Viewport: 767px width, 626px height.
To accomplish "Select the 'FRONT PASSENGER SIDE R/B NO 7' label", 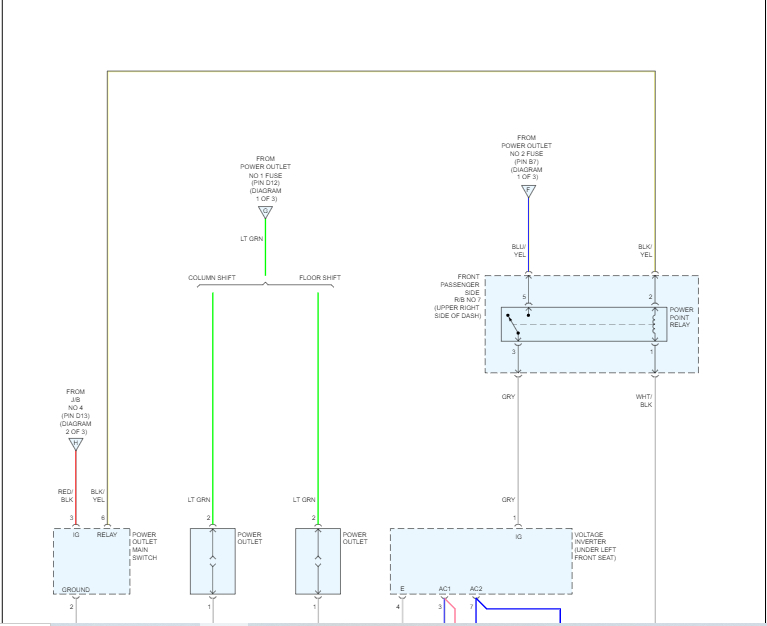I will pos(457,296).
